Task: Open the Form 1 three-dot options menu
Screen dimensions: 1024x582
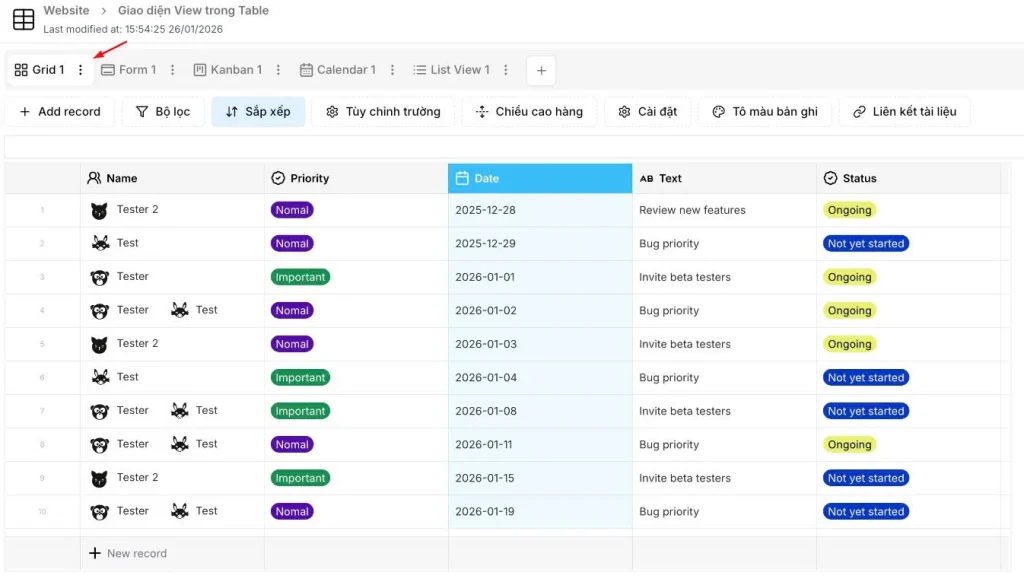Action: [172, 70]
